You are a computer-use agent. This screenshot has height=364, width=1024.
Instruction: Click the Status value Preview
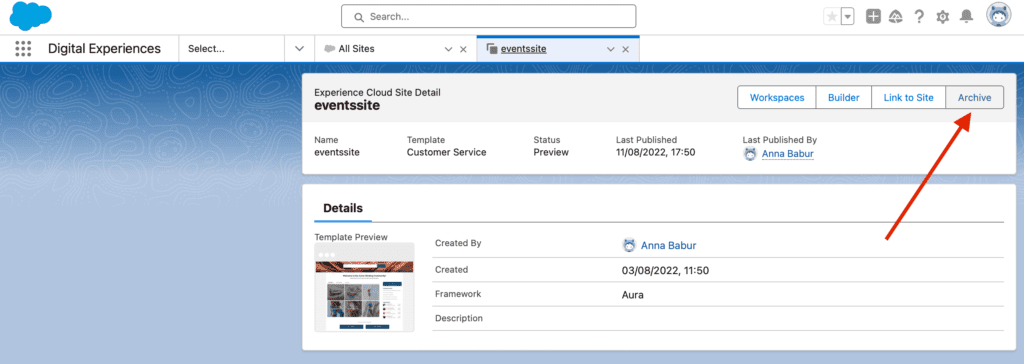point(551,152)
